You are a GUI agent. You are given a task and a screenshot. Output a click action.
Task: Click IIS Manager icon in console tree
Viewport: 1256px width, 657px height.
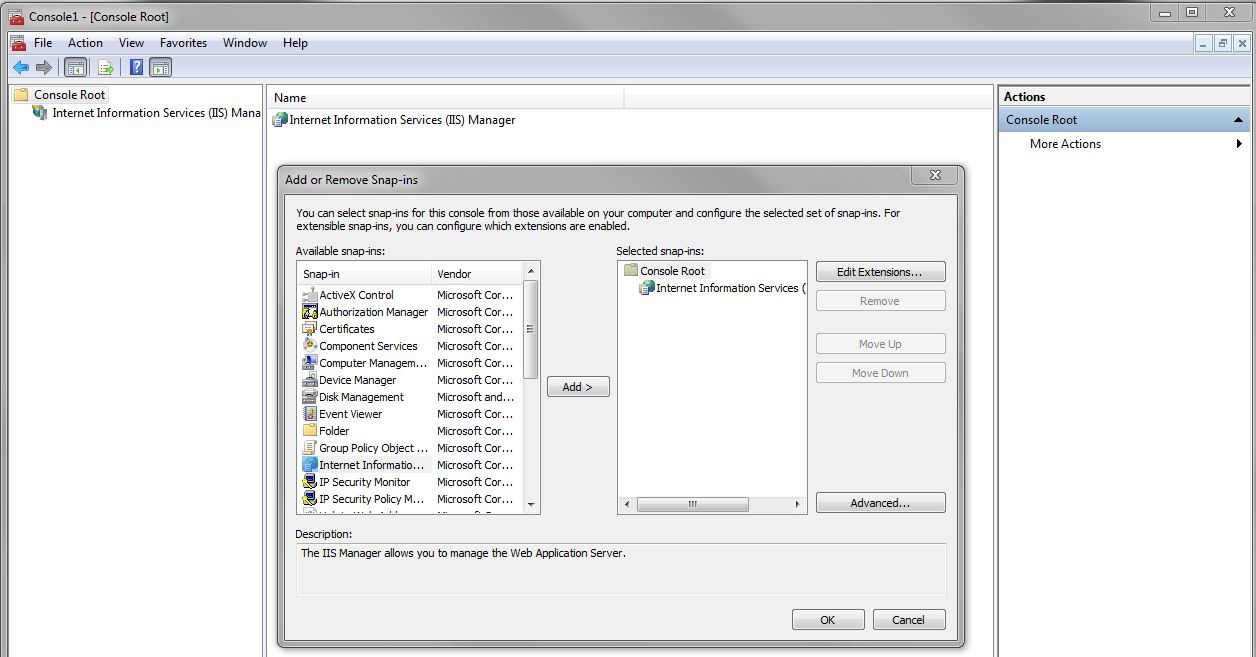pyautogui.click(x=40, y=113)
